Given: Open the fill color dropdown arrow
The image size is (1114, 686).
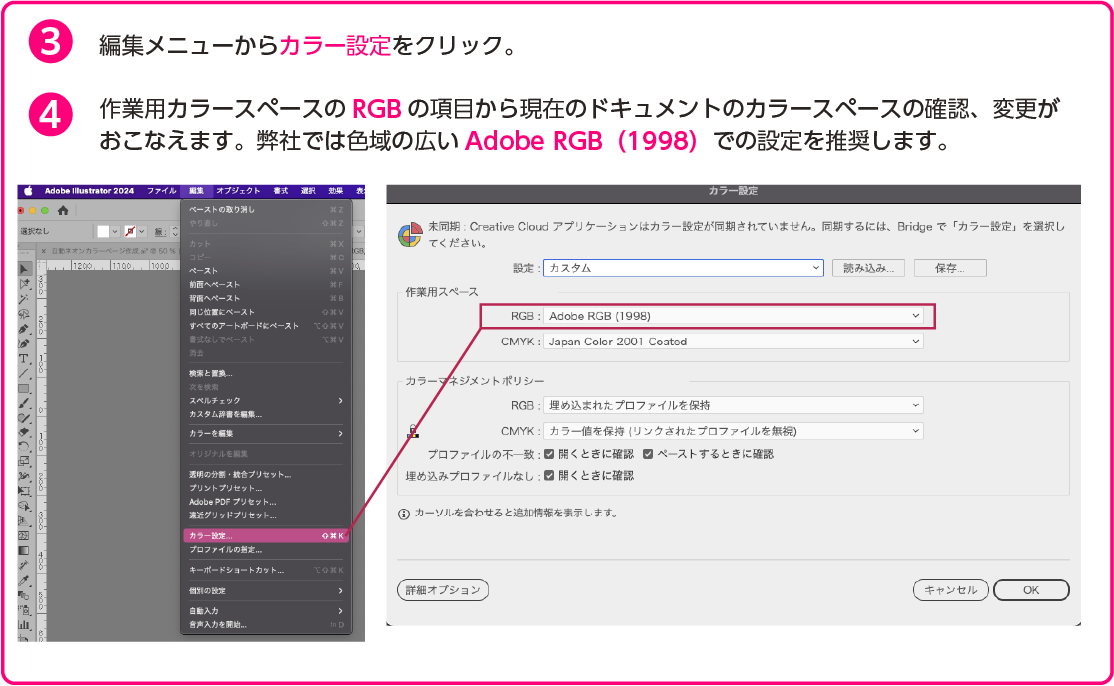Looking at the screenshot, I should point(115,232).
